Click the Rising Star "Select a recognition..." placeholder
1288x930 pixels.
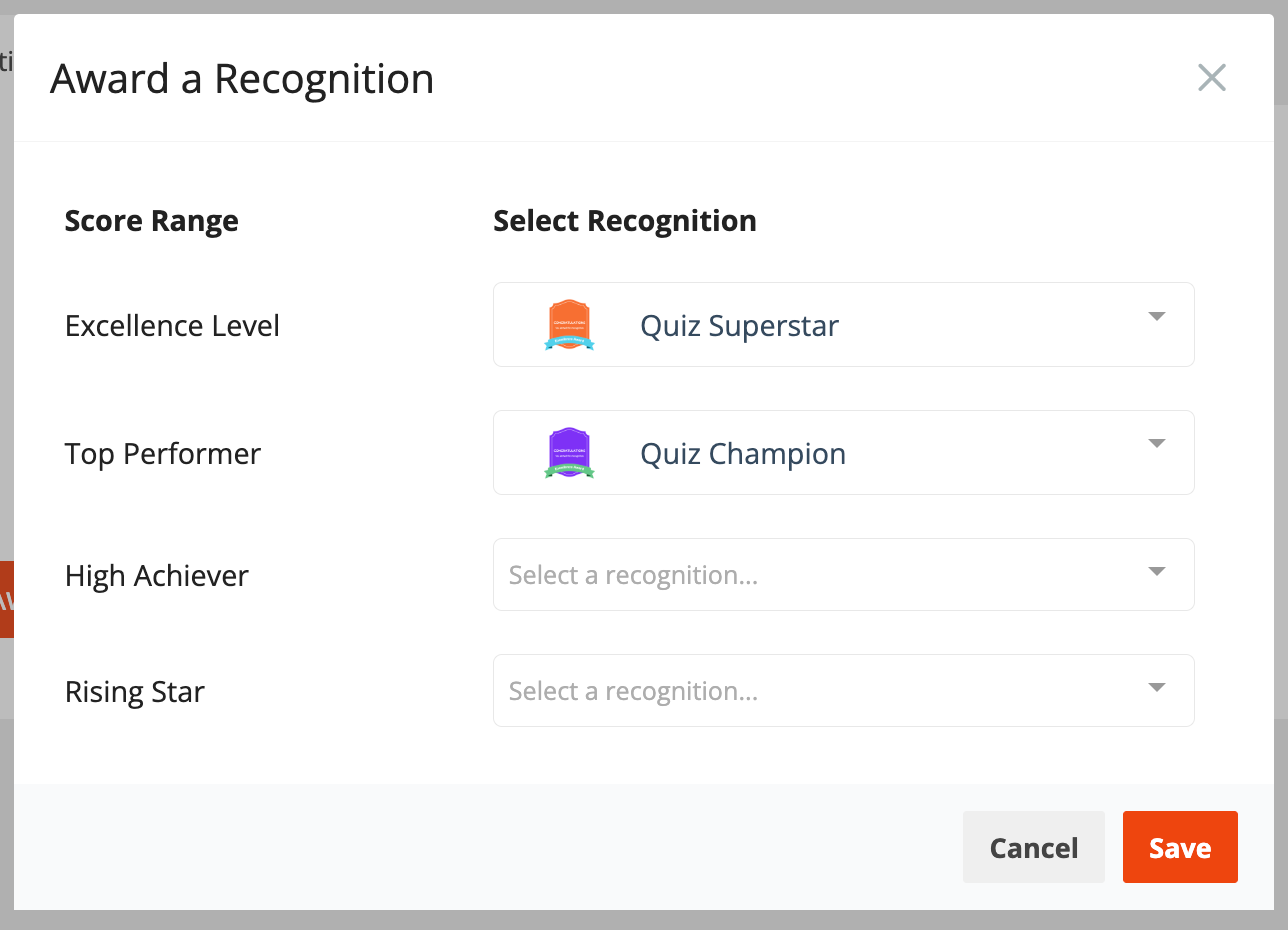[633, 691]
